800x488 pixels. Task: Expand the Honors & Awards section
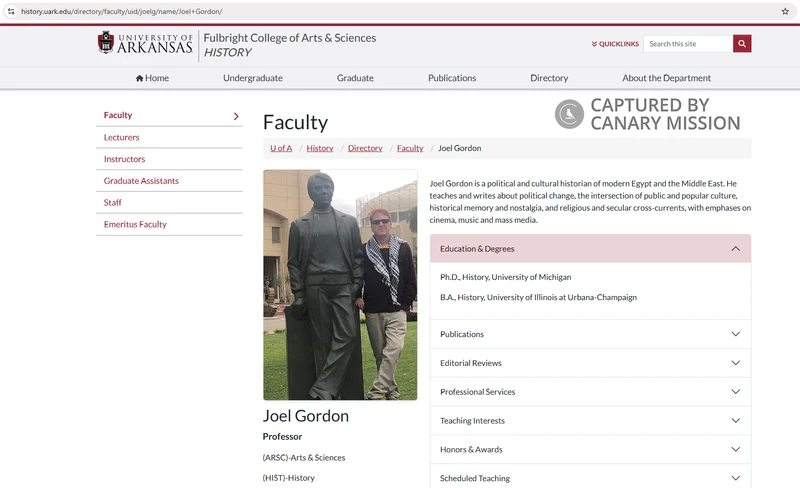(x=590, y=449)
